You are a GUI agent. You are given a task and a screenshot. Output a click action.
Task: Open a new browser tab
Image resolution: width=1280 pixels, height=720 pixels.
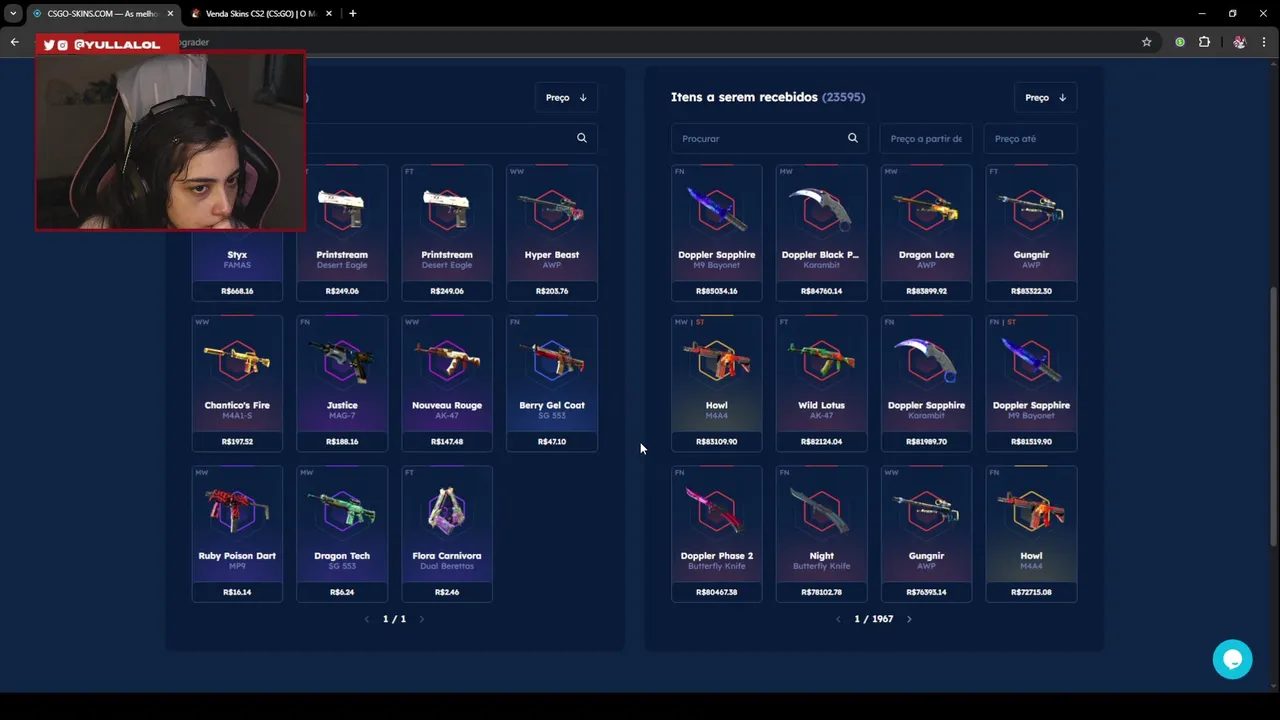[x=352, y=13]
